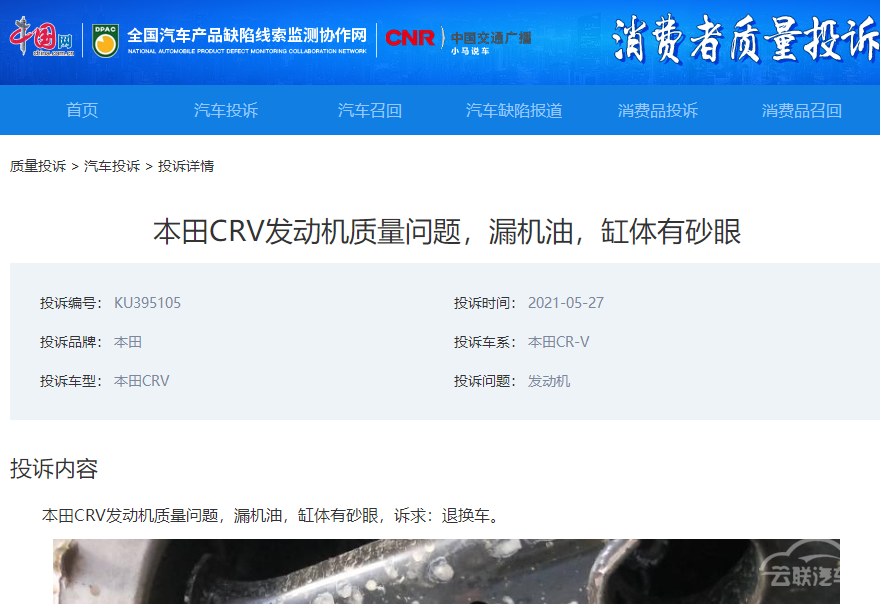The image size is (880, 604).
Task: Select the complaint number KU395105
Action: coord(148,303)
